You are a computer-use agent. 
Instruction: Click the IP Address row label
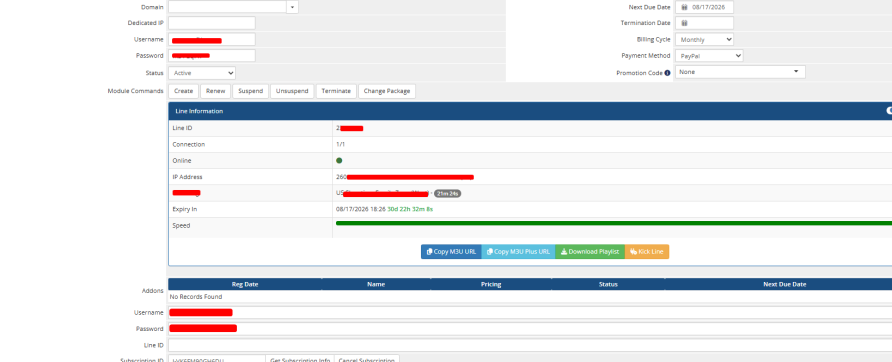[187, 177]
